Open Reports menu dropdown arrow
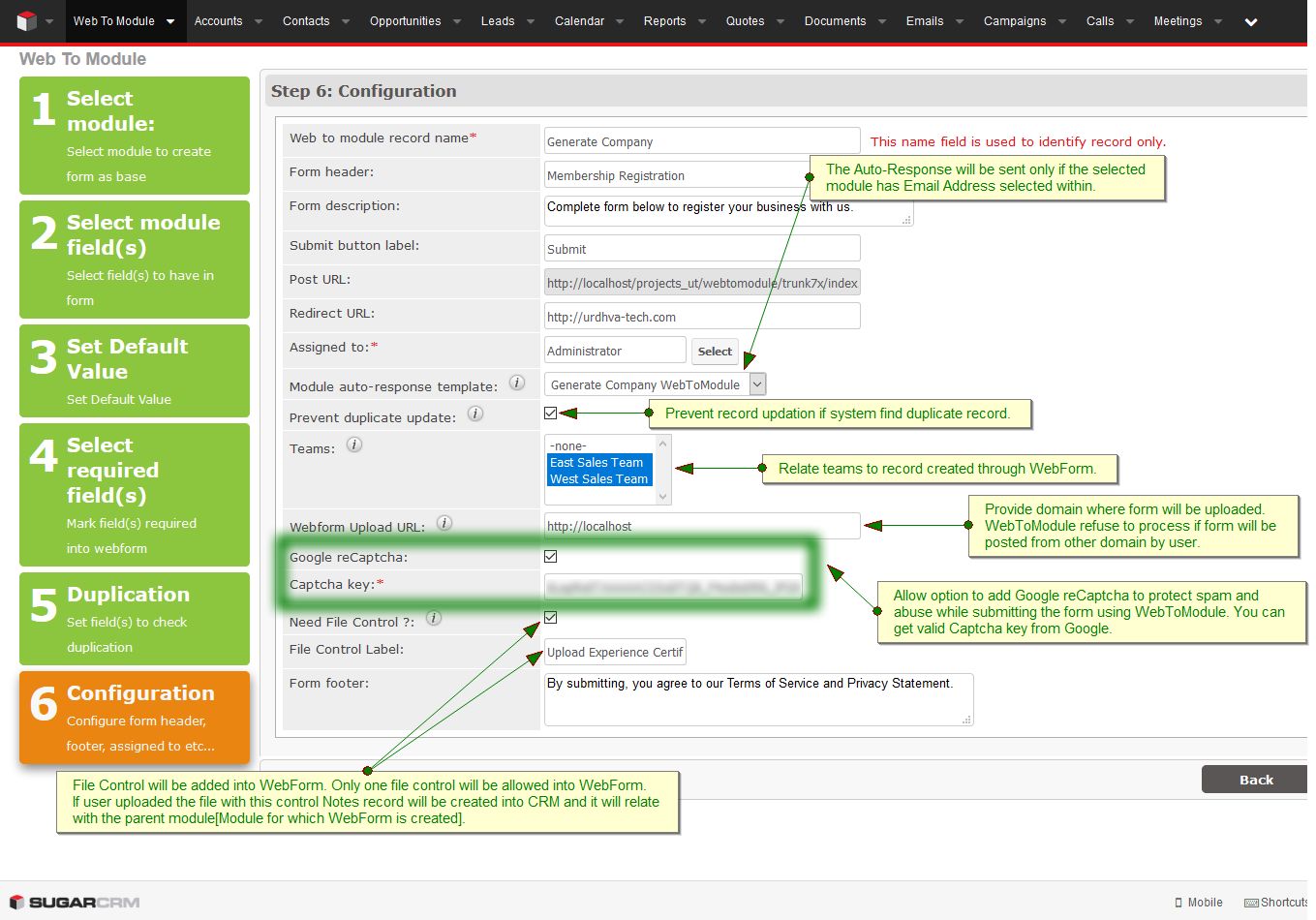The image size is (1316, 920). click(x=702, y=21)
